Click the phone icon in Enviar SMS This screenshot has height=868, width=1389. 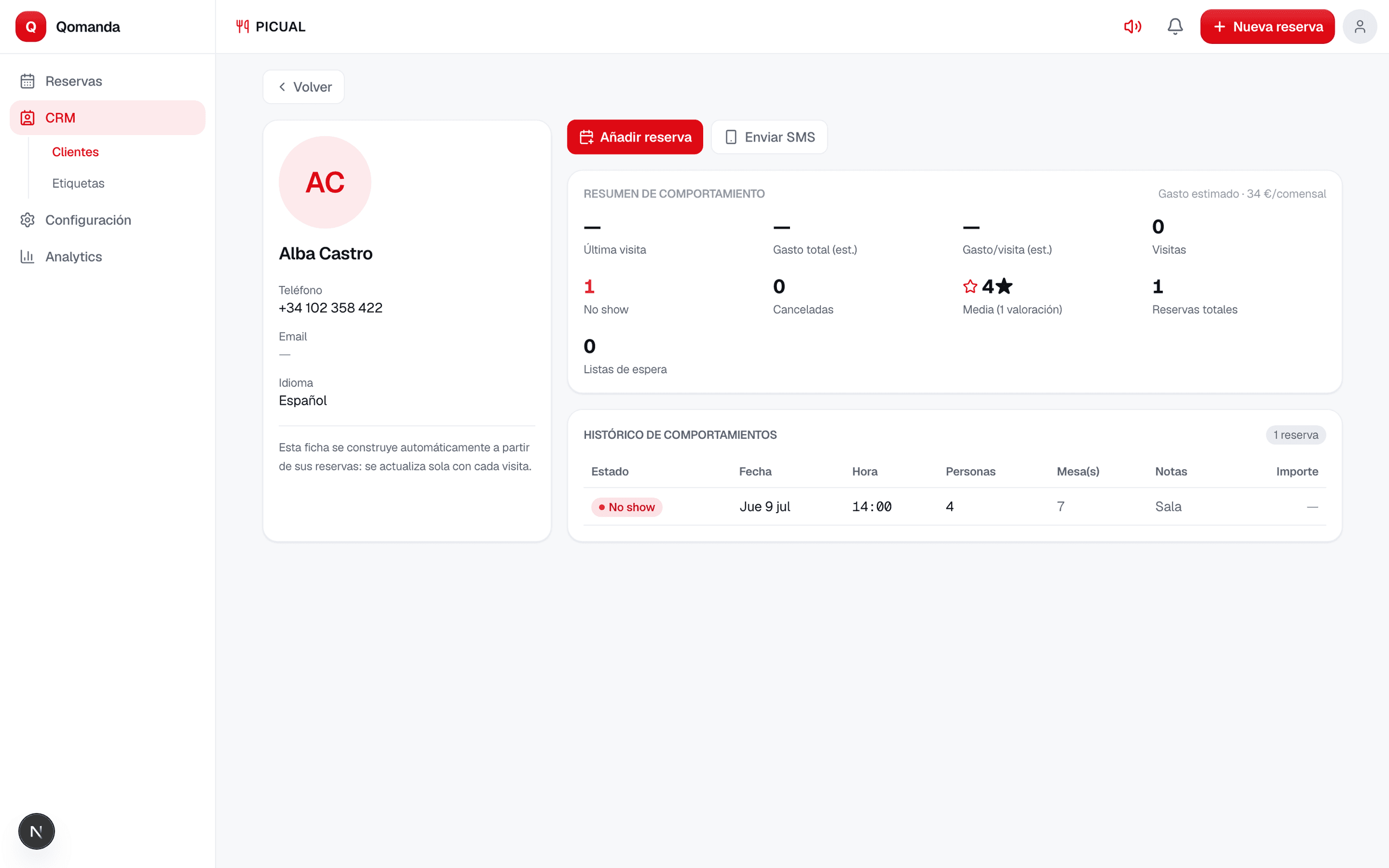pos(731,137)
